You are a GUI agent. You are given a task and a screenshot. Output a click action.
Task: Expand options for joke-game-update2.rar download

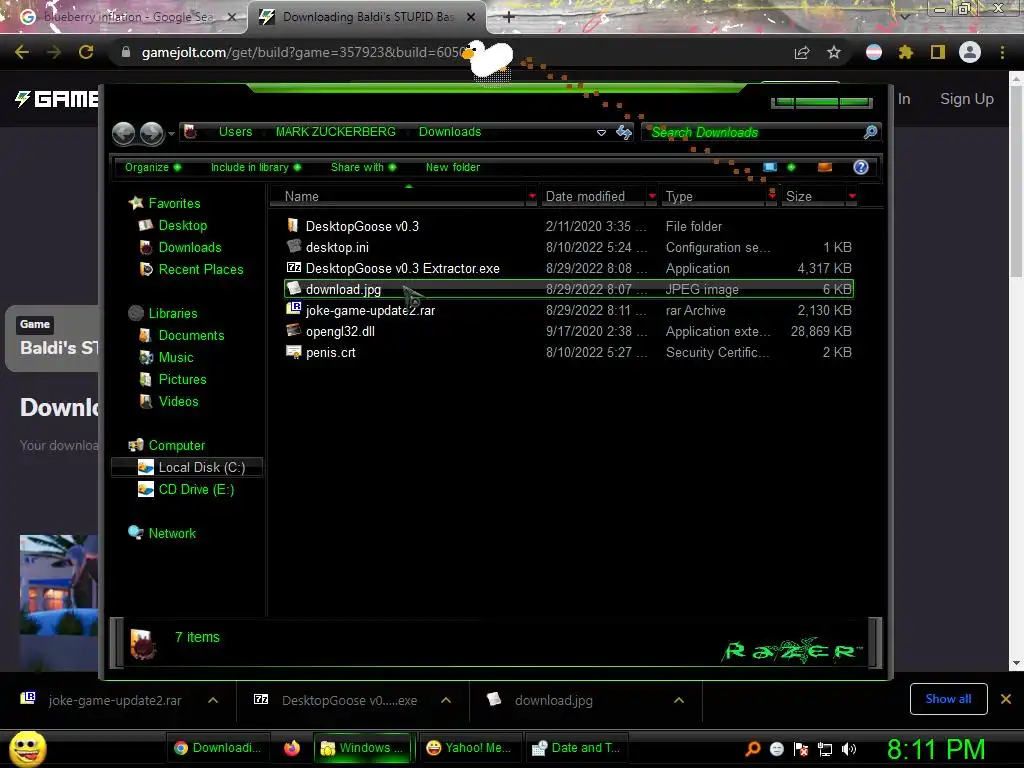pyautogui.click(x=213, y=700)
